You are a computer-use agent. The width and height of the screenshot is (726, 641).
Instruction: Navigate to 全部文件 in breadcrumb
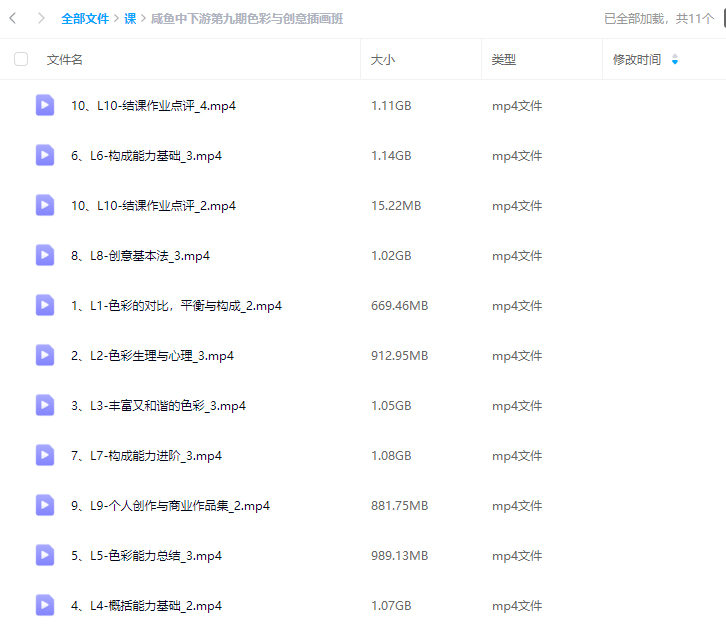[86, 19]
